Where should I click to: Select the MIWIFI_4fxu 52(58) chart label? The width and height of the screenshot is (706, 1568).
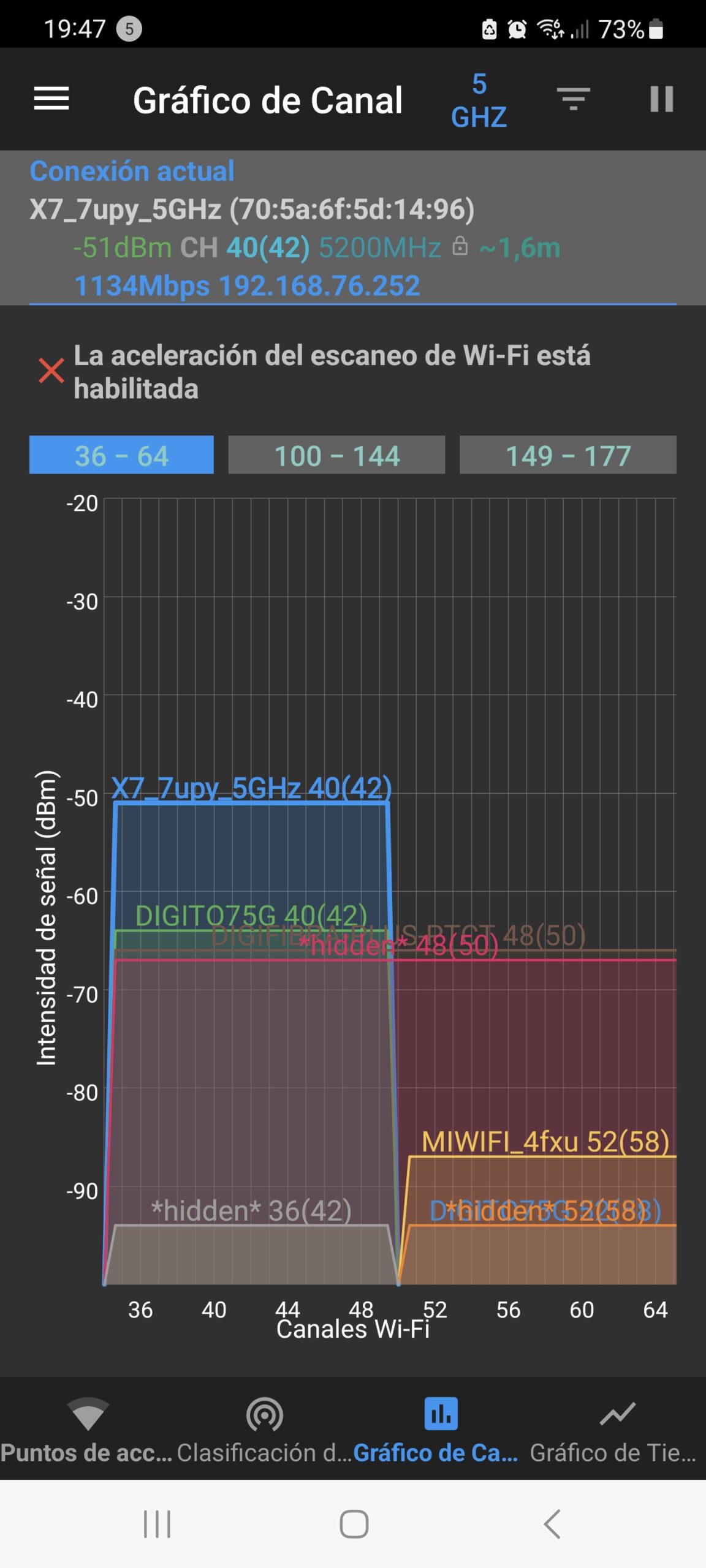(x=545, y=1142)
